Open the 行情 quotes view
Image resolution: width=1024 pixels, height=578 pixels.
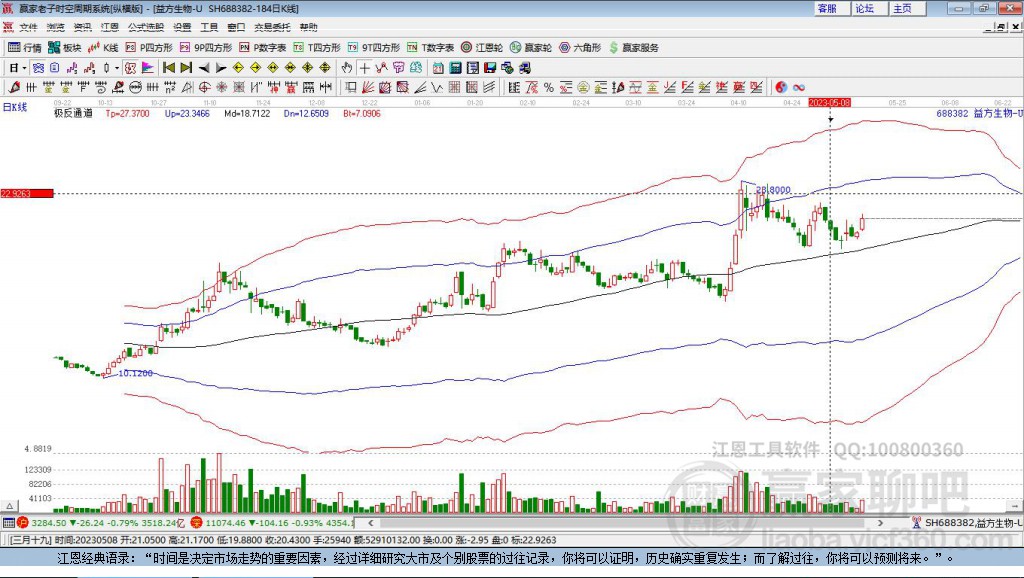point(25,48)
